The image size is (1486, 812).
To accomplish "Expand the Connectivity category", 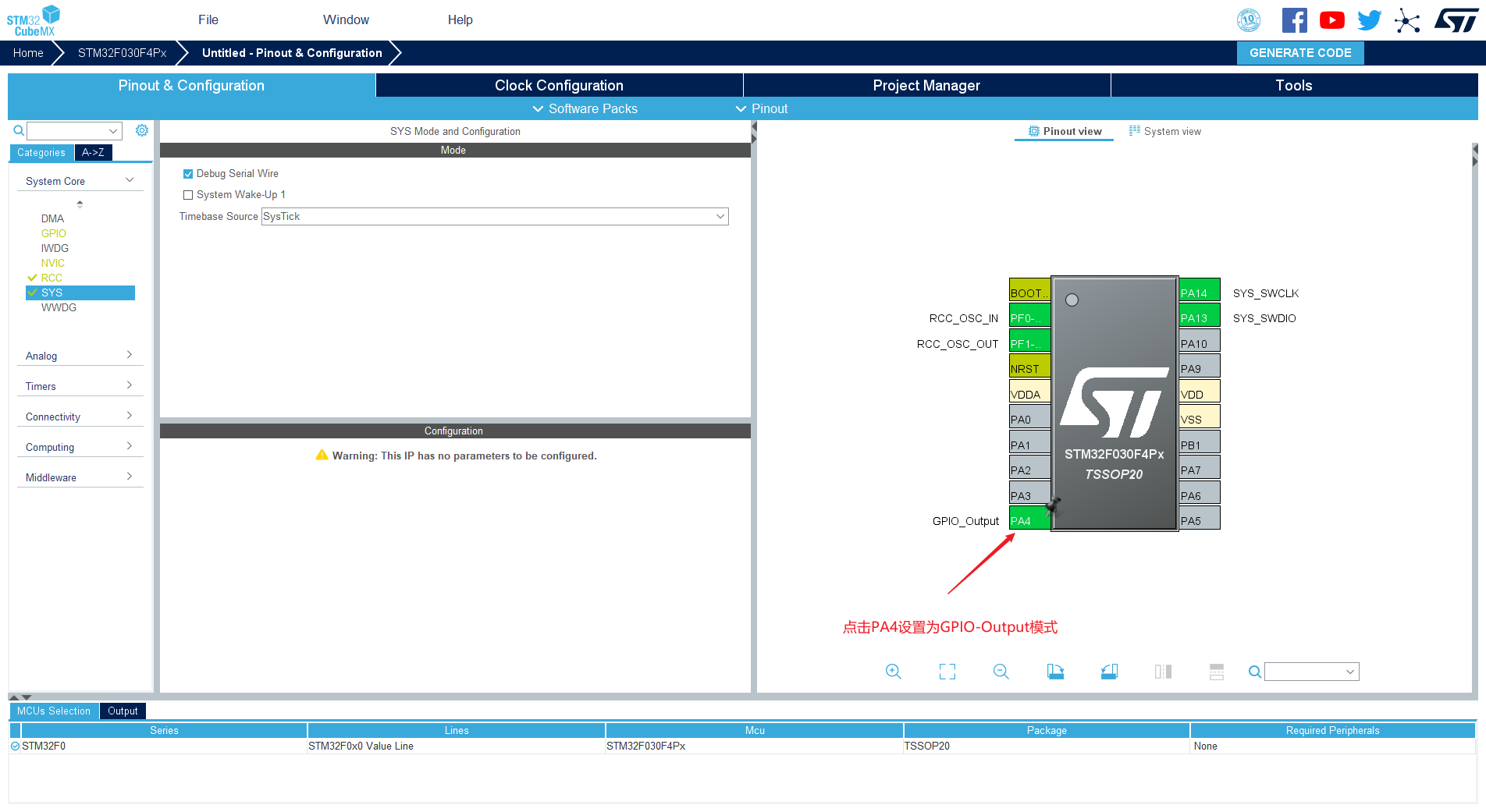I will point(80,417).
